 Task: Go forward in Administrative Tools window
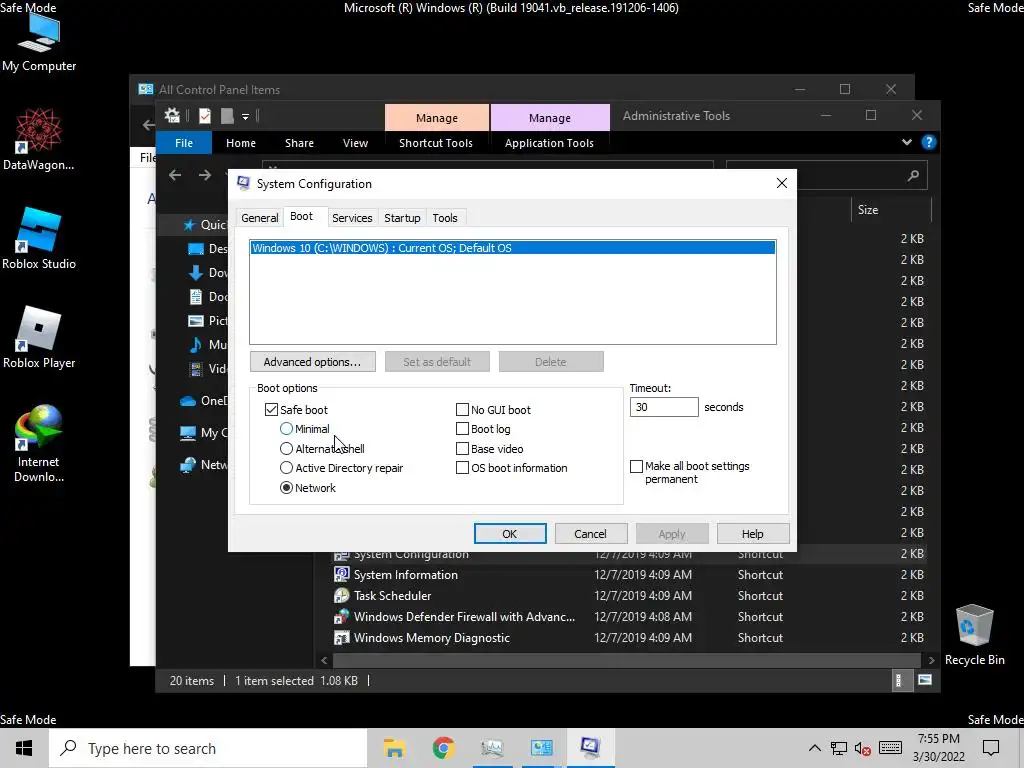point(205,175)
